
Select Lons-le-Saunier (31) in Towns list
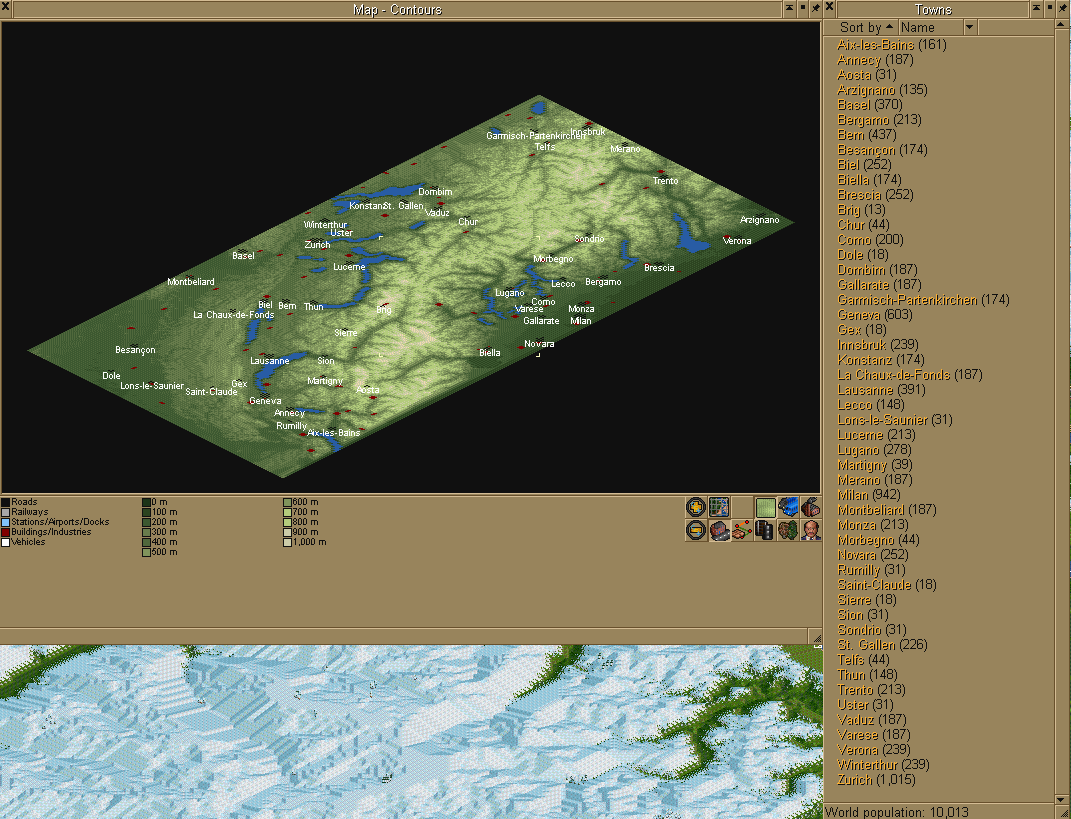point(895,420)
